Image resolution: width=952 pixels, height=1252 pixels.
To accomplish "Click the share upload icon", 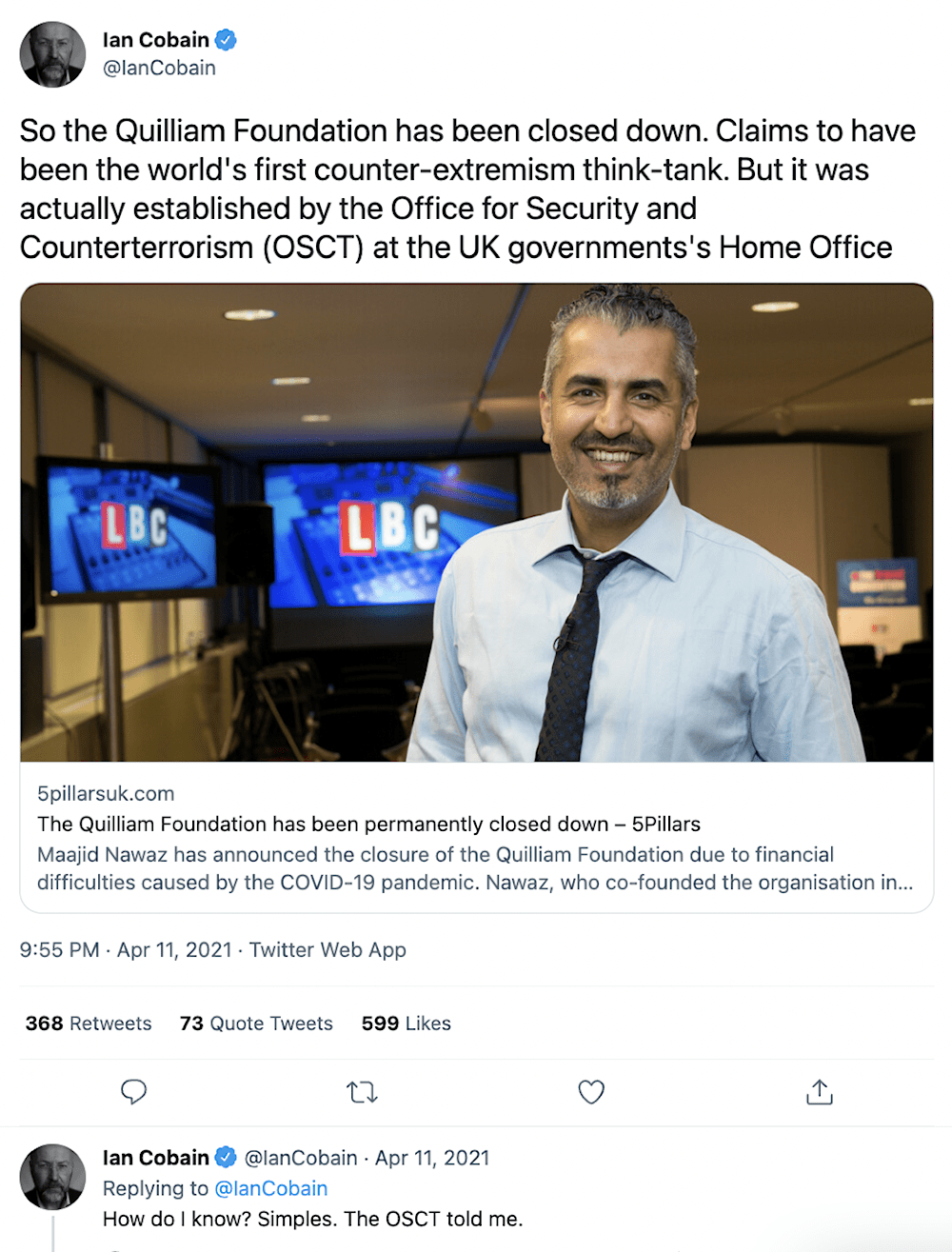I will (819, 1091).
